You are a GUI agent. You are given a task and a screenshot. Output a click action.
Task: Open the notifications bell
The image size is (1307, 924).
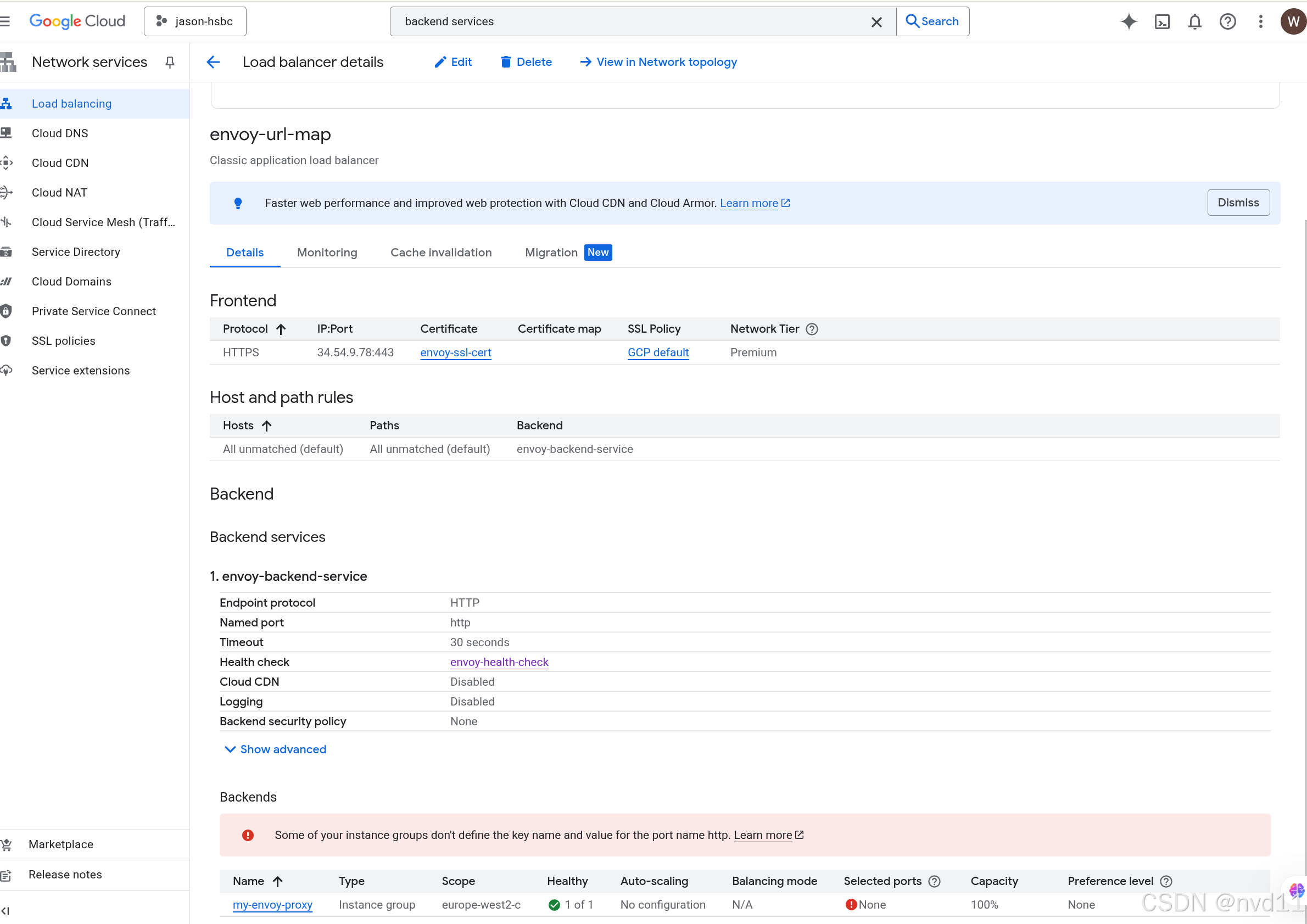[1194, 21]
